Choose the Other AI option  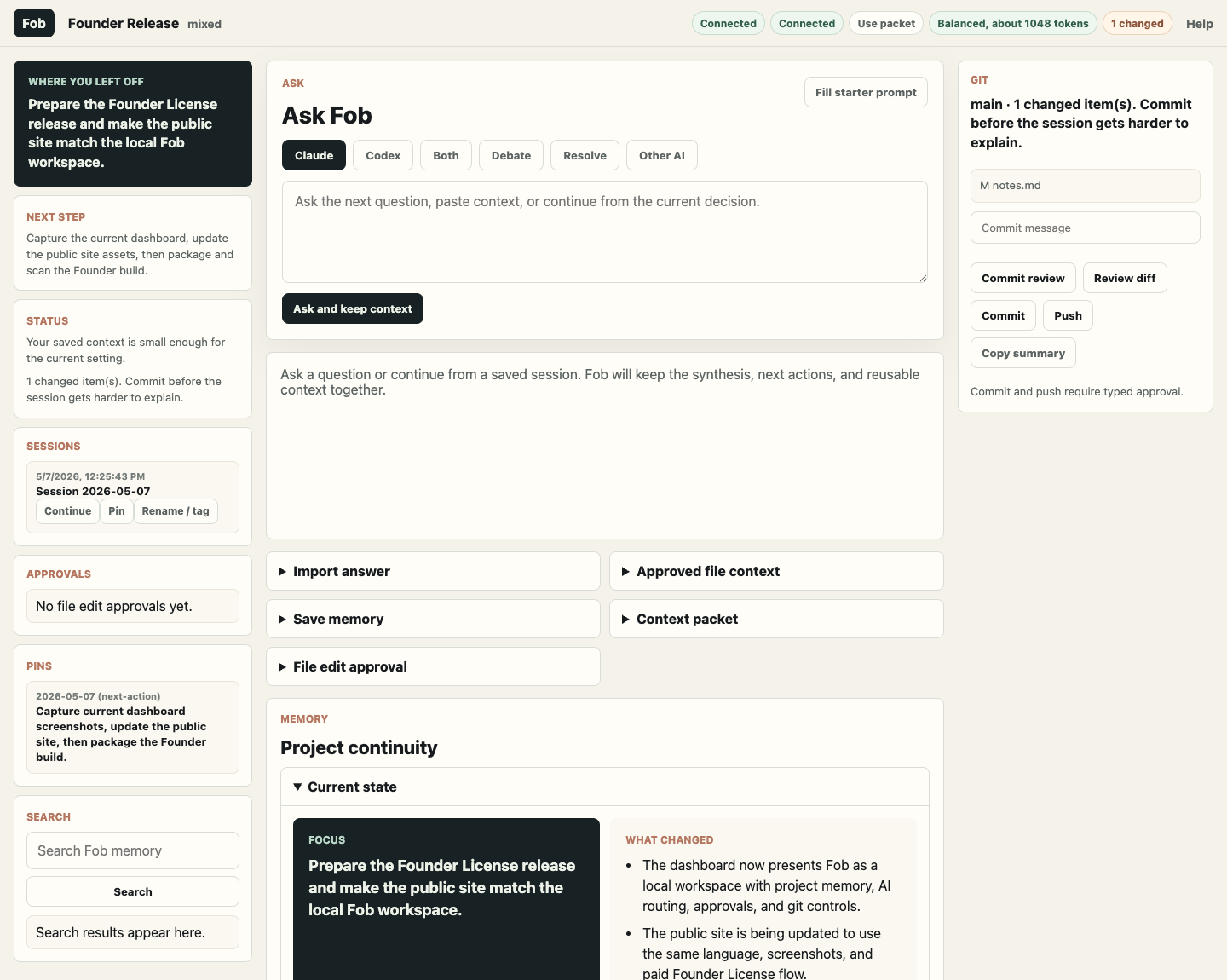(x=662, y=155)
